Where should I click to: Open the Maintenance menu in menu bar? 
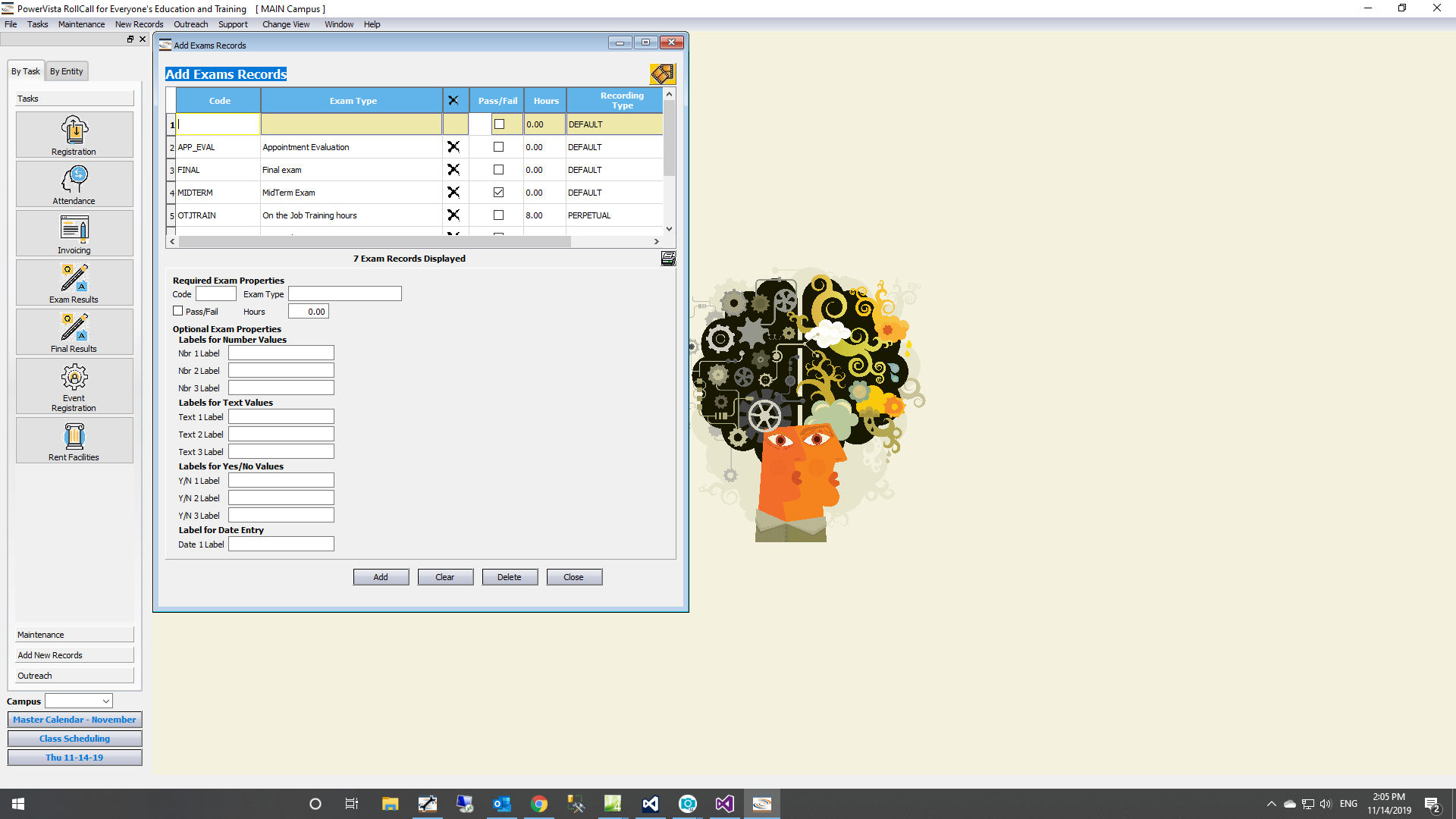coord(81,24)
